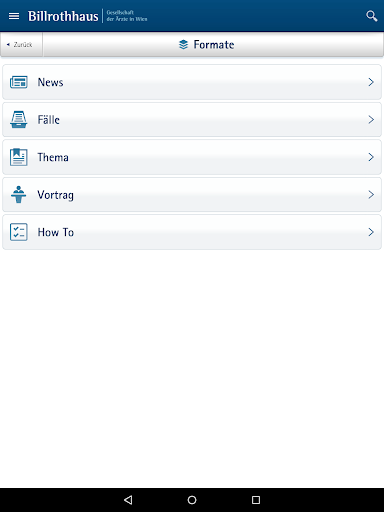Select the Vortrag list item
384x512 pixels.
click(x=192, y=194)
